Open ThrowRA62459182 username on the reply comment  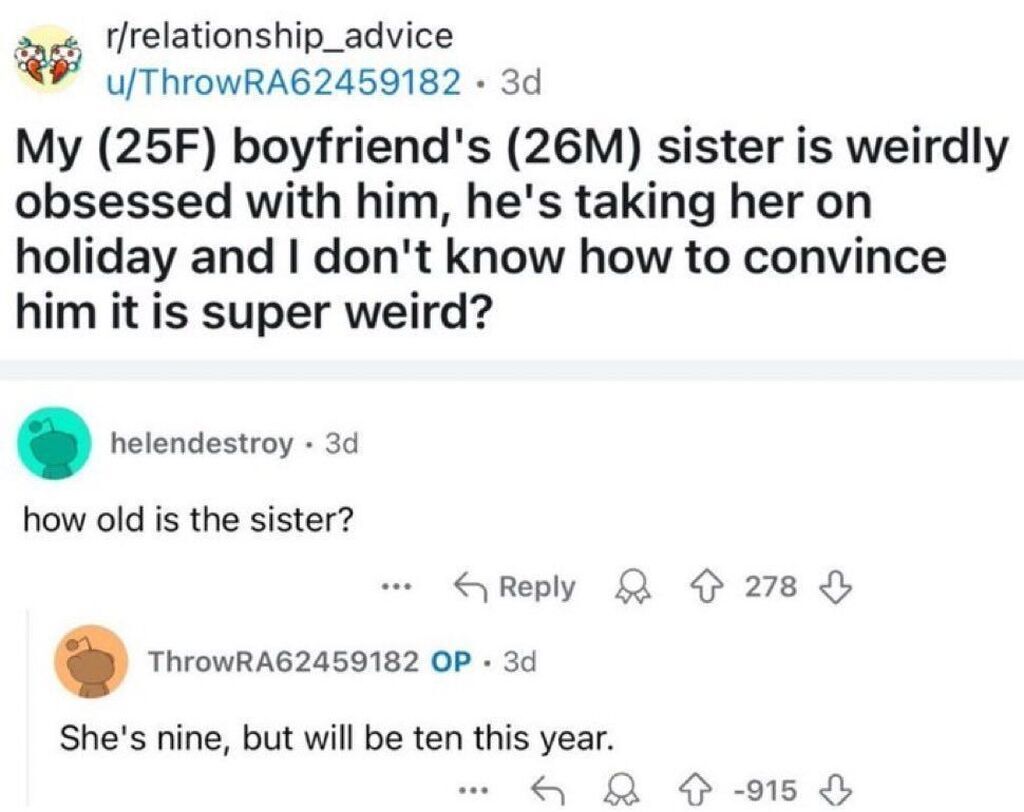point(284,661)
